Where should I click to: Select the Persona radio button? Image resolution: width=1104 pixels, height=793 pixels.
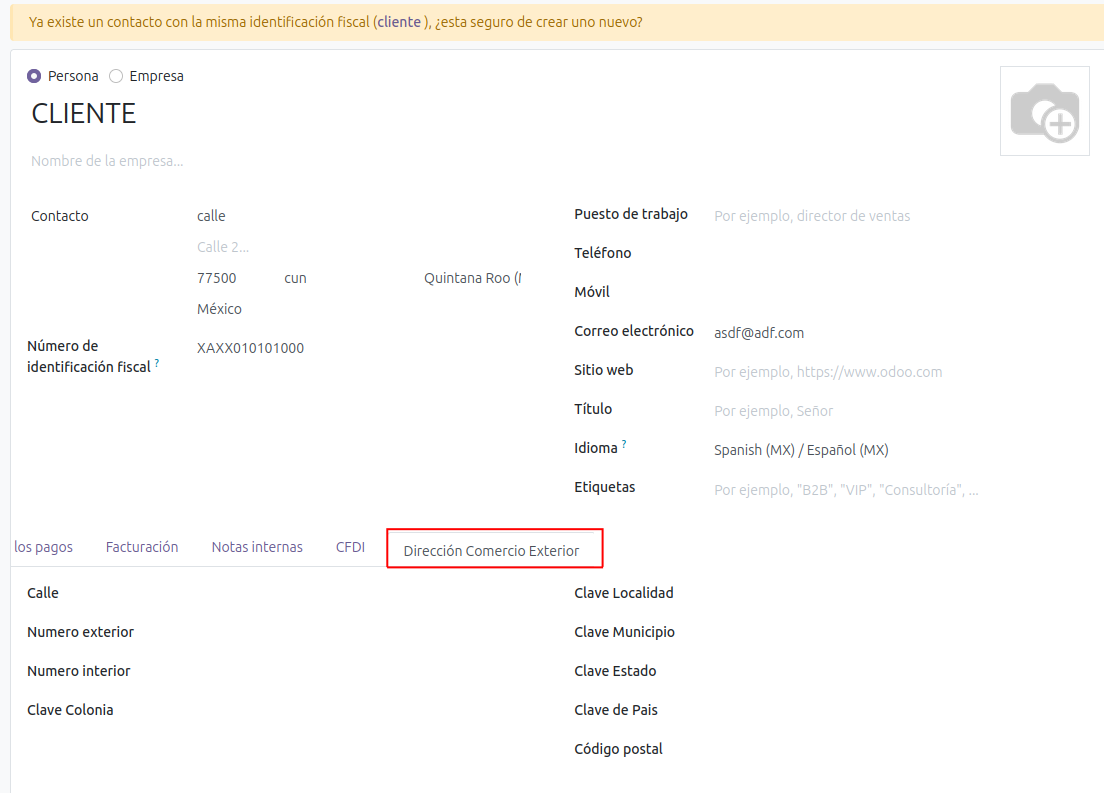[34, 76]
